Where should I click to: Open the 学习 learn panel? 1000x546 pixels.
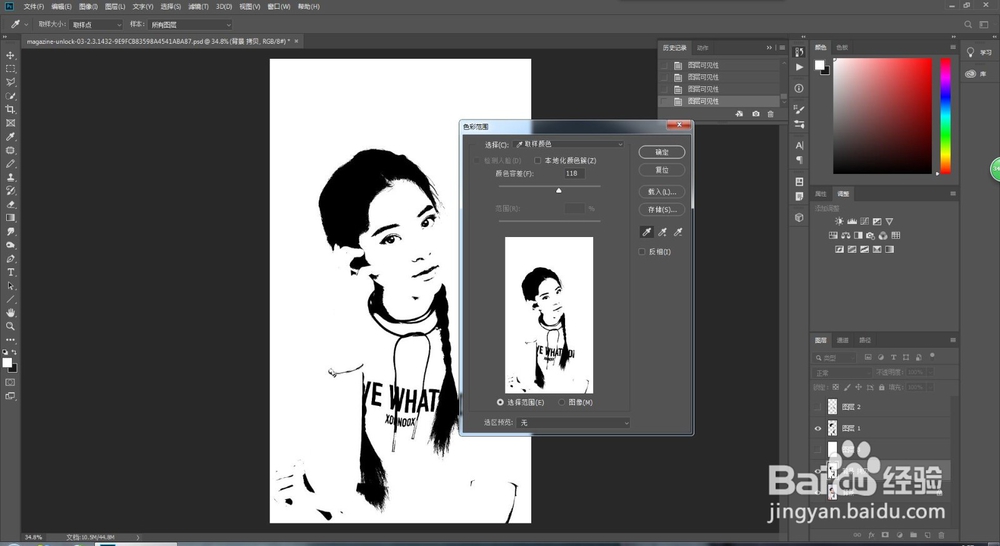click(x=979, y=52)
